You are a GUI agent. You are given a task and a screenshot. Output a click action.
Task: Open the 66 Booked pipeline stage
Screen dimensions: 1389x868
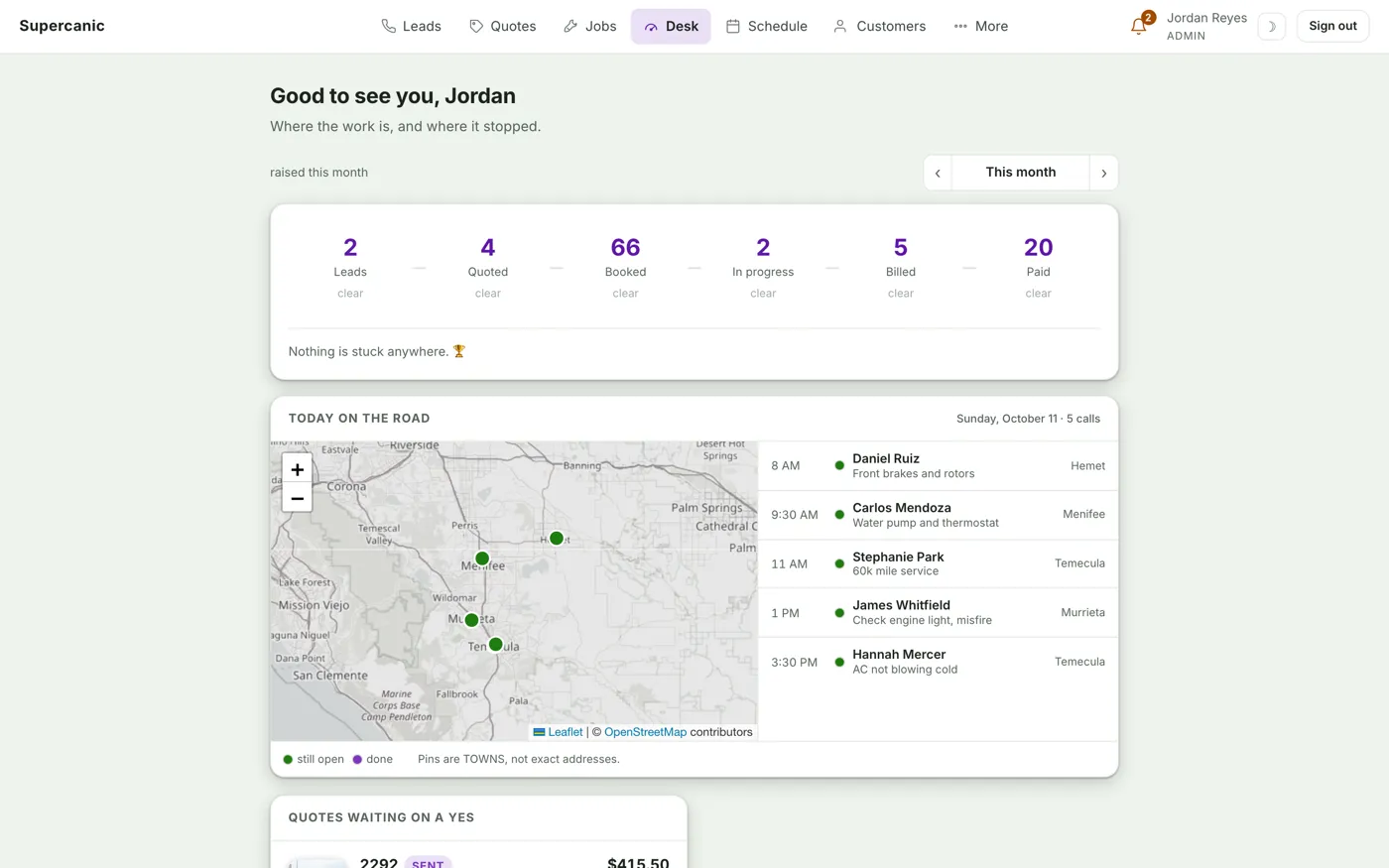tap(625, 267)
